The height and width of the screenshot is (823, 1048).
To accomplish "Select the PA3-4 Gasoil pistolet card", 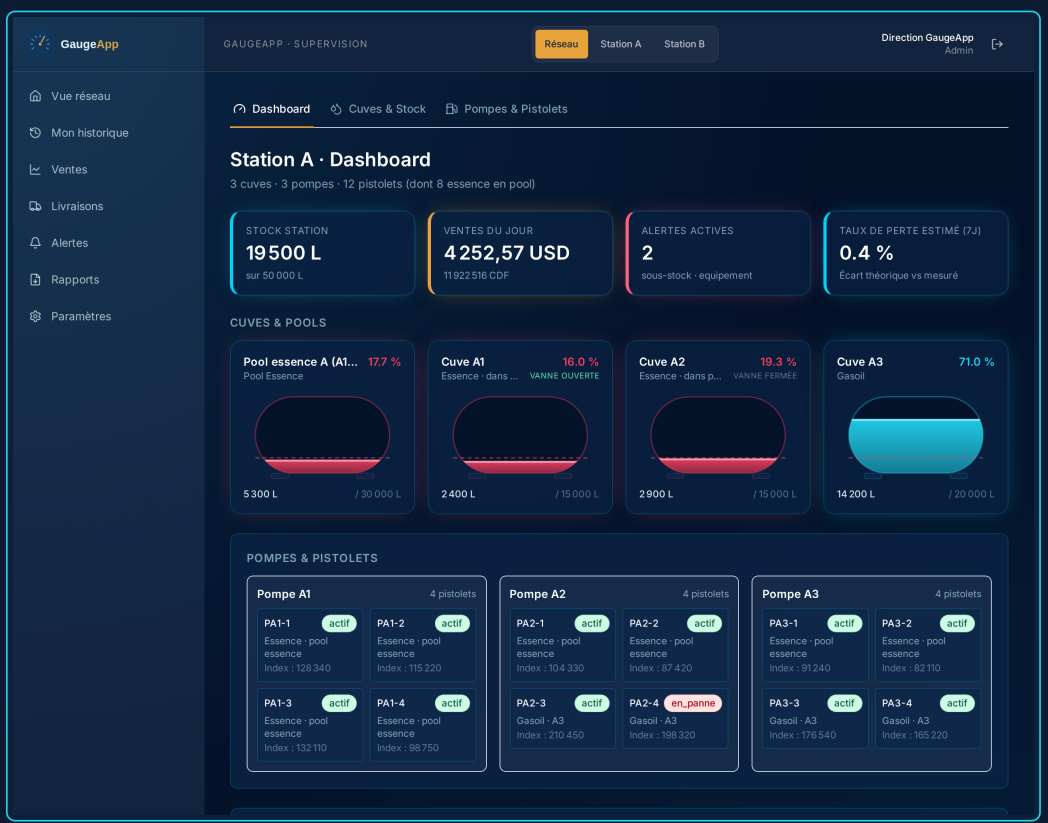I will (x=928, y=718).
